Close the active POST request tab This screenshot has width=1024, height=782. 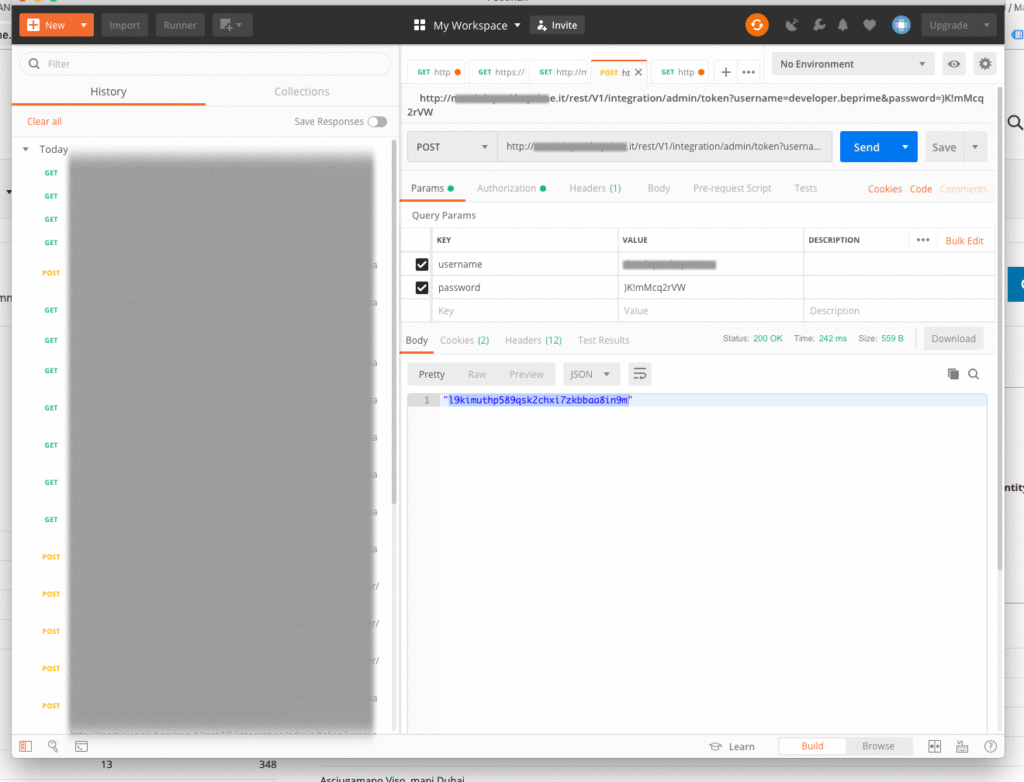point(639,73)
